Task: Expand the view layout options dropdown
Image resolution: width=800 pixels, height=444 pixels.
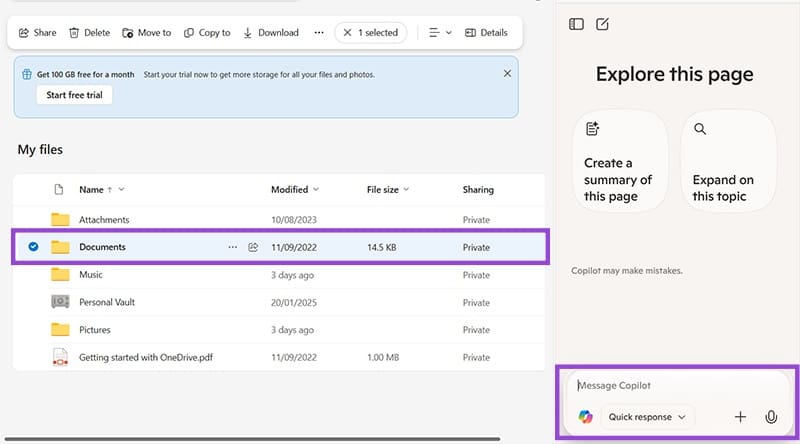Action: 439,33
